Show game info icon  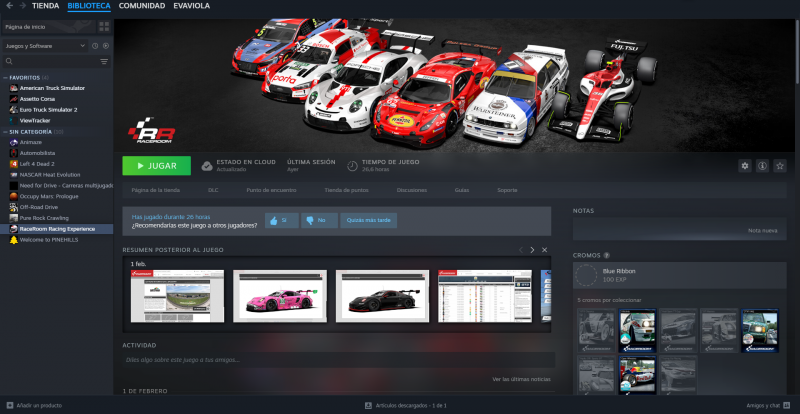[762, 165]
